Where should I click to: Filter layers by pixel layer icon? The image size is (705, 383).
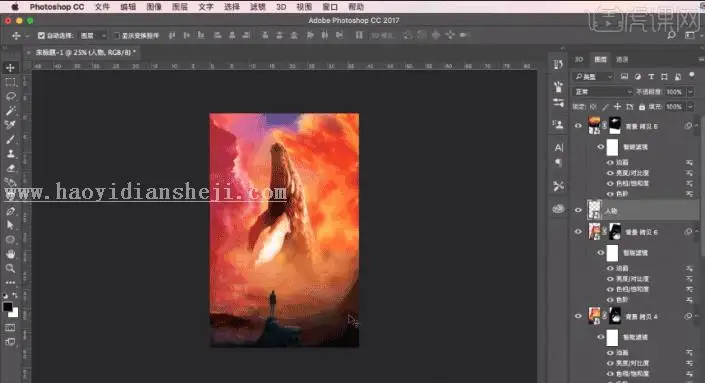(x=624, y=77)
